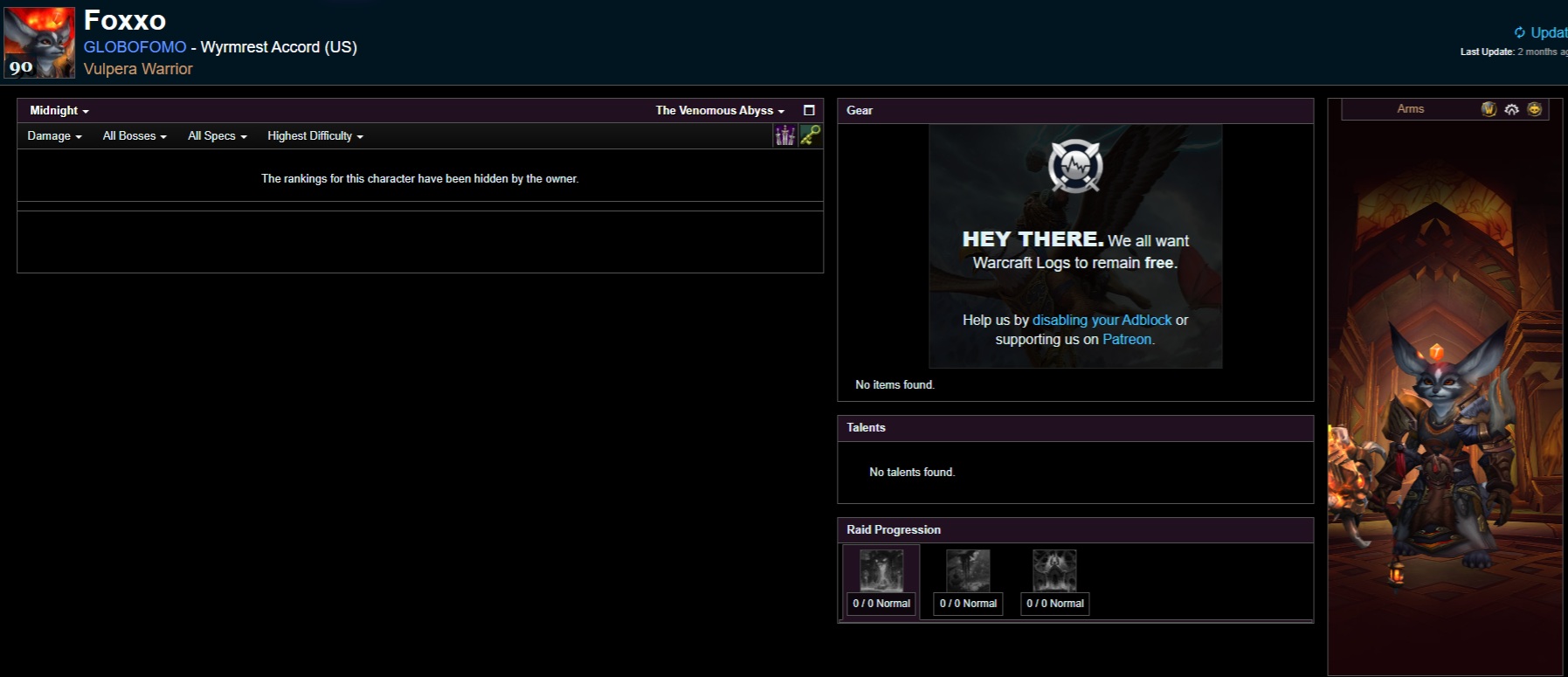Select the Mythic+ key icon
The height and width of the screenshot is (677, 1568).
pos(811,135)
